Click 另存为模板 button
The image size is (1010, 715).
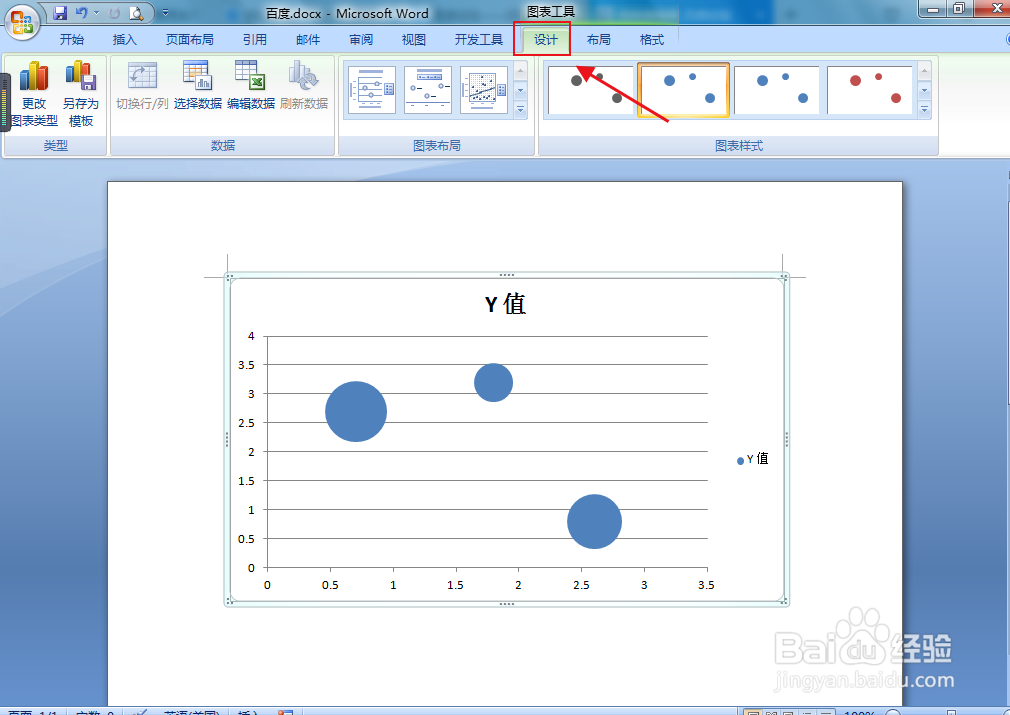[81, 94]
